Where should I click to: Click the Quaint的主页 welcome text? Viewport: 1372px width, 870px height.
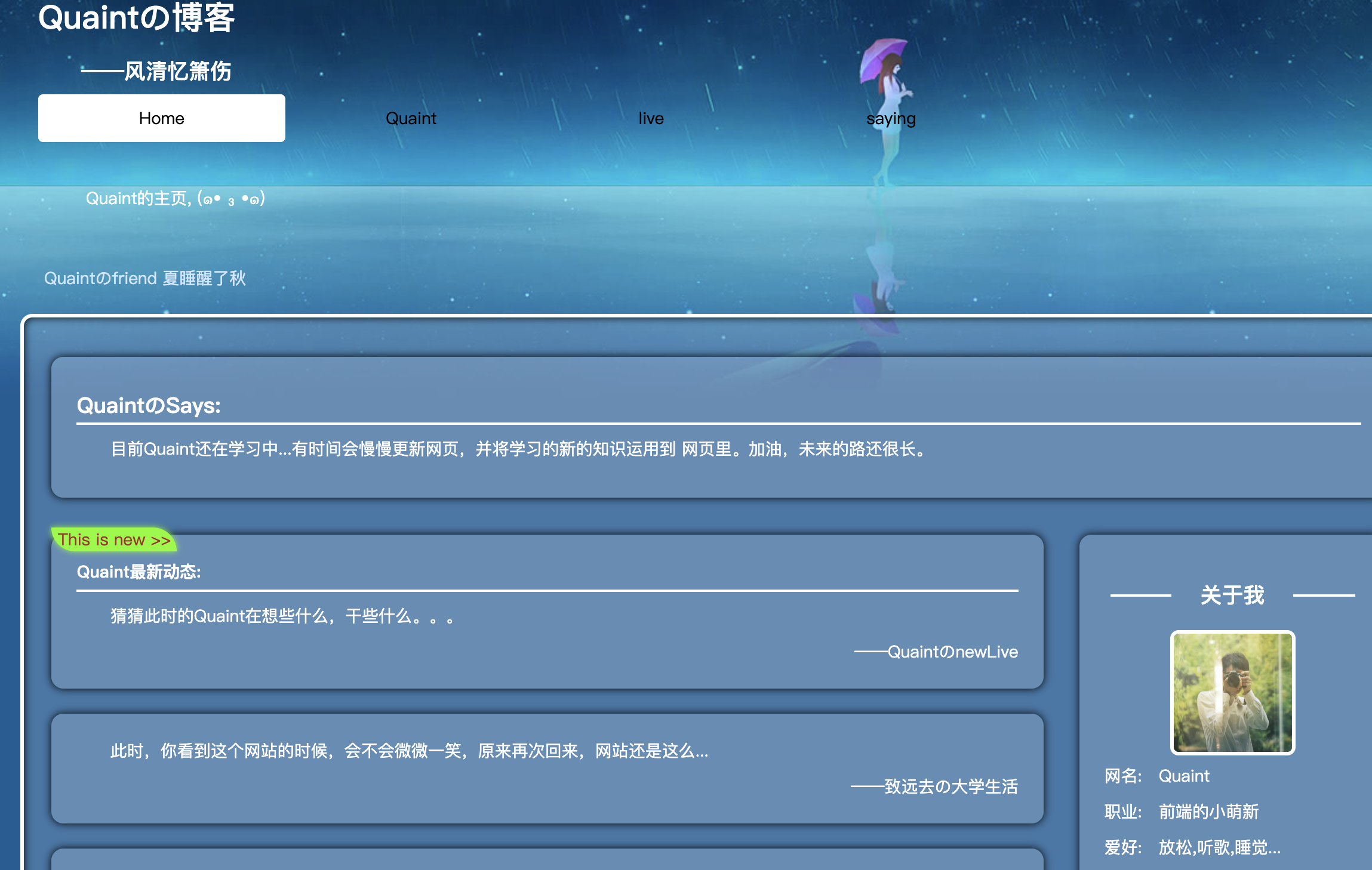(x=175, y=198)
